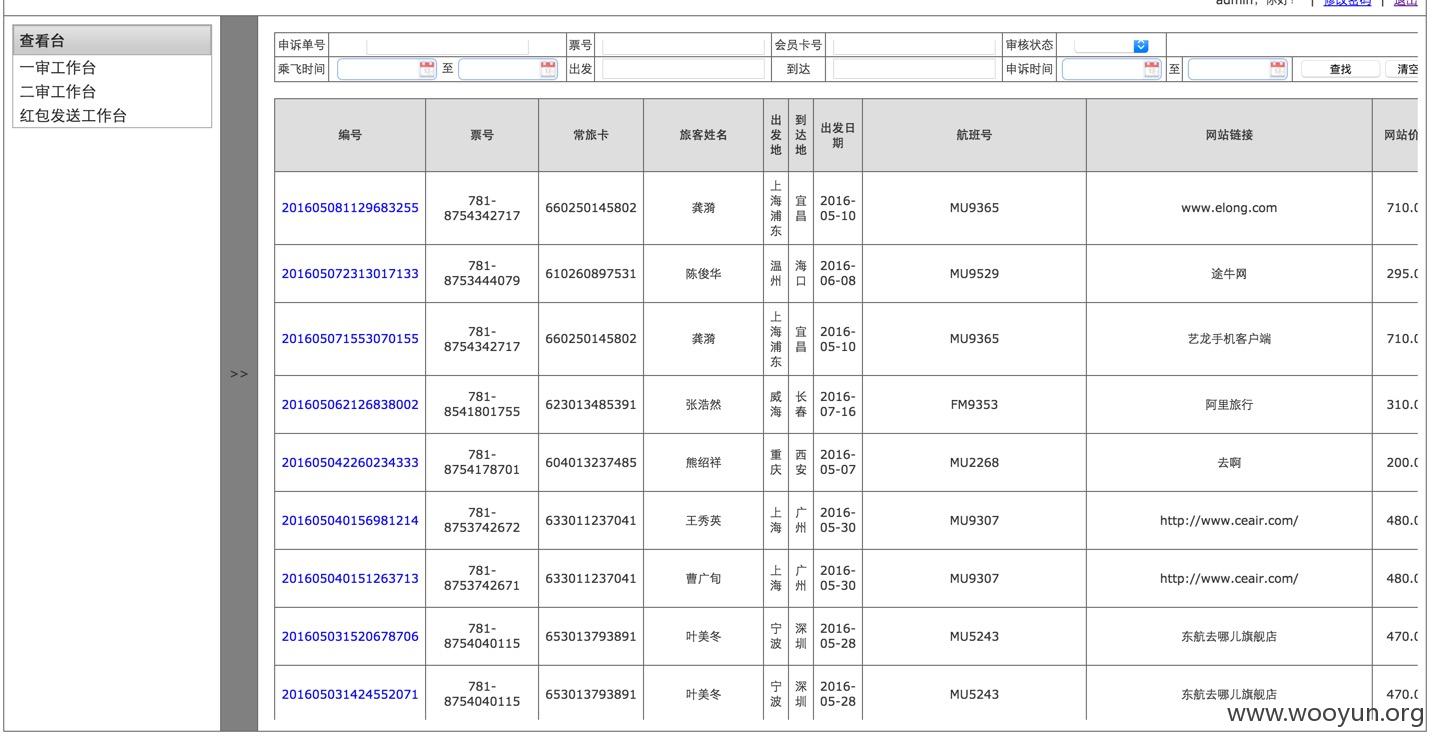This screenshot has height=742, width=1433.
Task: Select passenger name 王秀英
Action: 703,520
